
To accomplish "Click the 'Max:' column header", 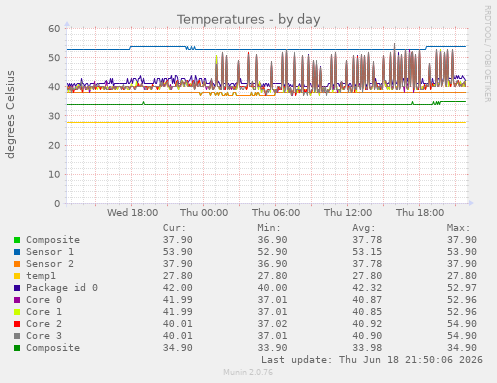I will 458,228.
